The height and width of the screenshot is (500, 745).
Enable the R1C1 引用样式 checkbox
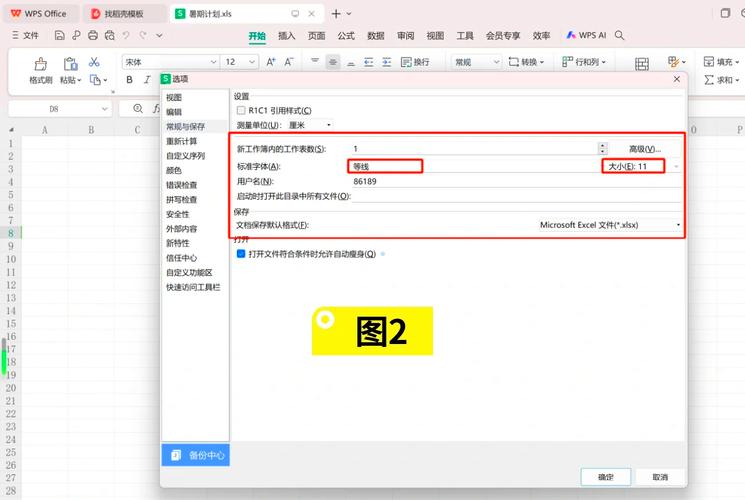(x=241, y=110)
